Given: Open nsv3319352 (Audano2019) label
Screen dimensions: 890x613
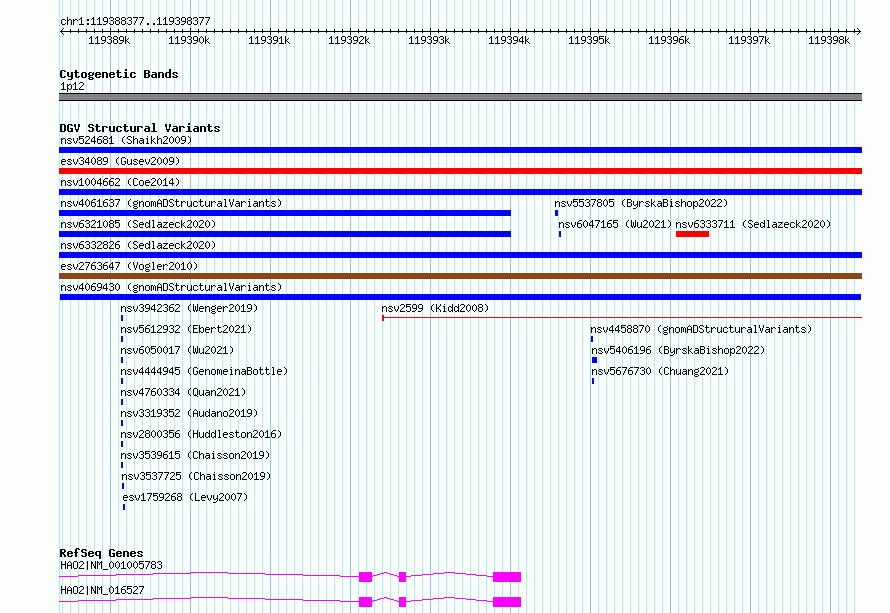Looking at the screenshot, I should 189,413.
